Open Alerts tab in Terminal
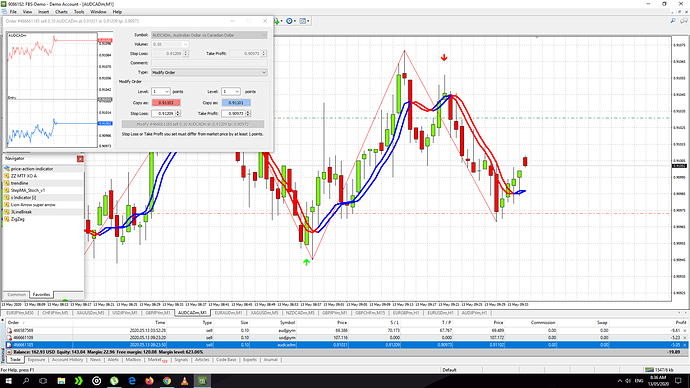690x388 pixels. pyautogui.click(x=113, y=360)
